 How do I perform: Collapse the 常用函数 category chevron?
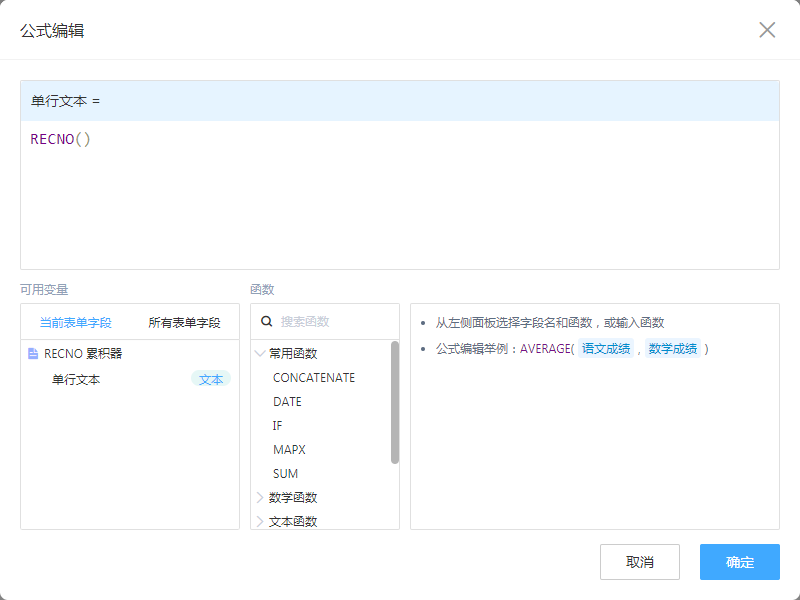(x=261, y=353)
